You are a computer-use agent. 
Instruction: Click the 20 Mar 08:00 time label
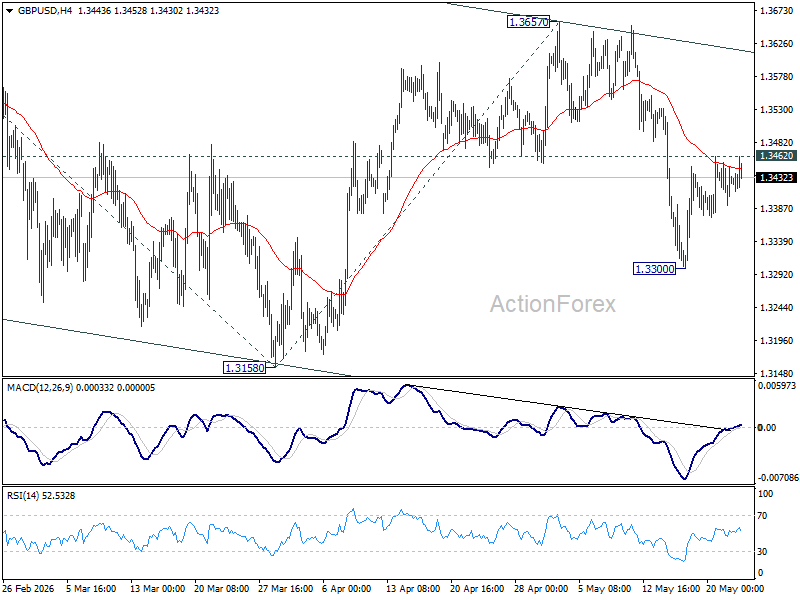coord(221,589)
